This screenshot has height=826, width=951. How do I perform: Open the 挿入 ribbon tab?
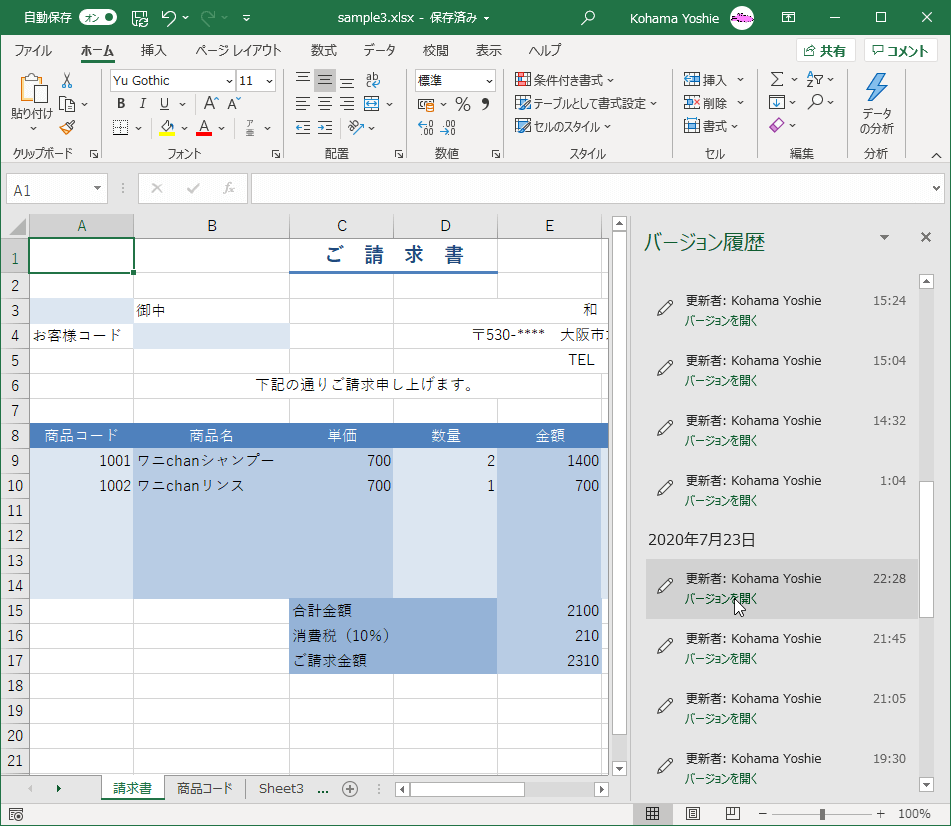tap(153, 51)
